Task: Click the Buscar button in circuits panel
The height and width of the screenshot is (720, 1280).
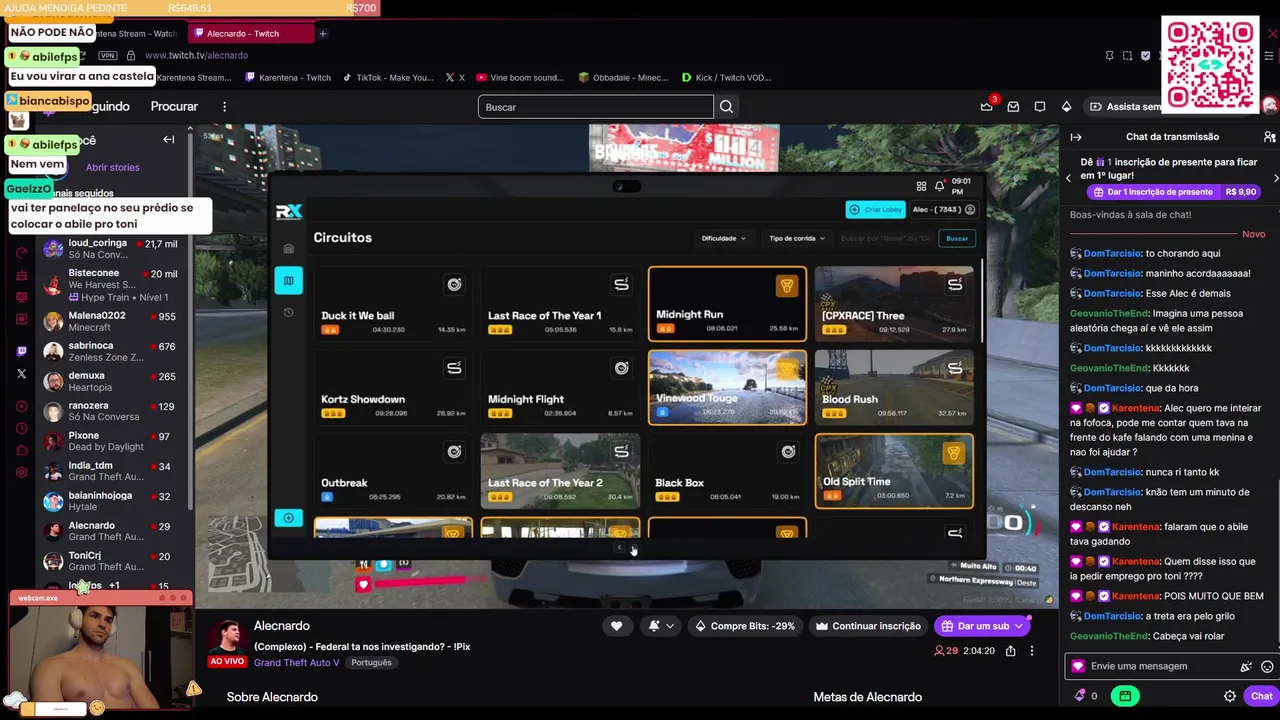Action: pyautogui.click(x=957, y=238)
